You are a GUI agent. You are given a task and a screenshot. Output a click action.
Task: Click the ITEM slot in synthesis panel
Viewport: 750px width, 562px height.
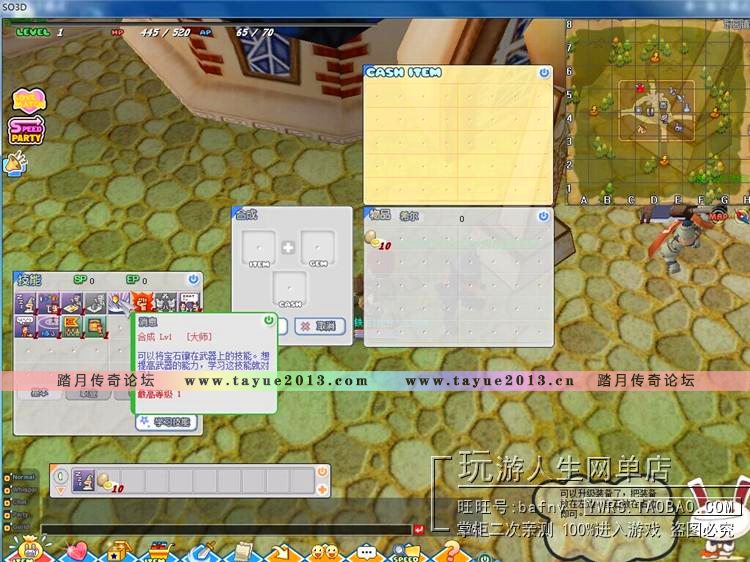point(259,248)
